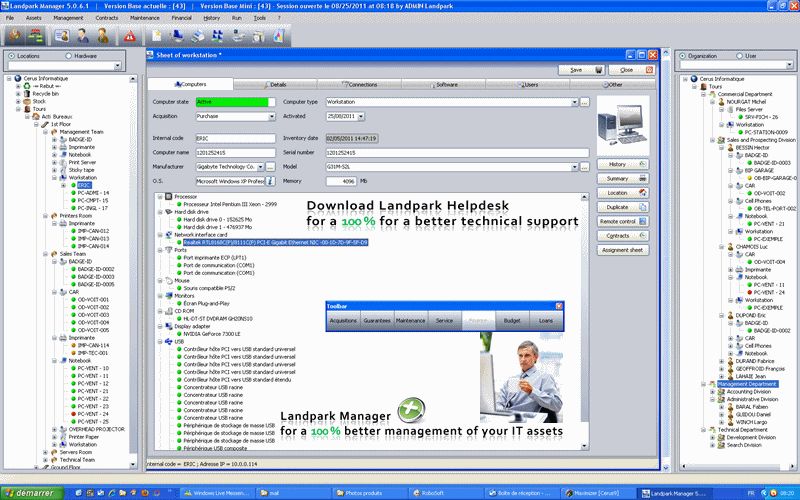The width and height of the screenshot is (800, 500).
Task: Click the org chart icon in main toolbar
Action: (x=35, y=36)
